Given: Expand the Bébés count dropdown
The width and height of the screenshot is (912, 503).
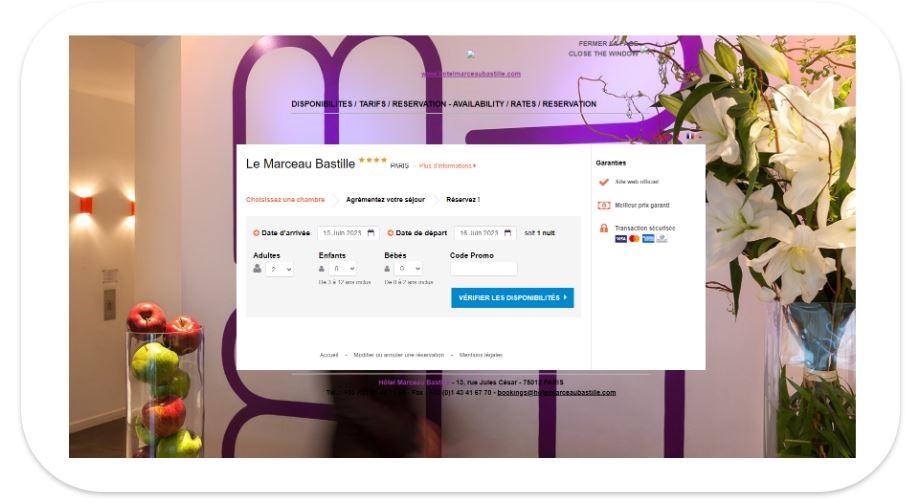Looking at the screenshot, I should (408, 269).
